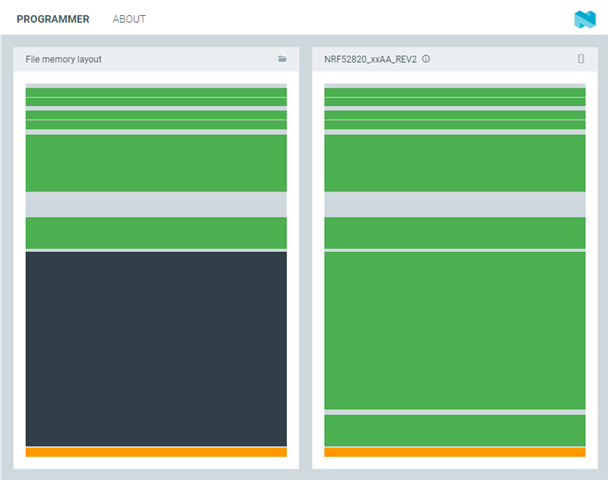608x480 pixels.
Task: Click the green block above navy region
Action: pos(156,233)
